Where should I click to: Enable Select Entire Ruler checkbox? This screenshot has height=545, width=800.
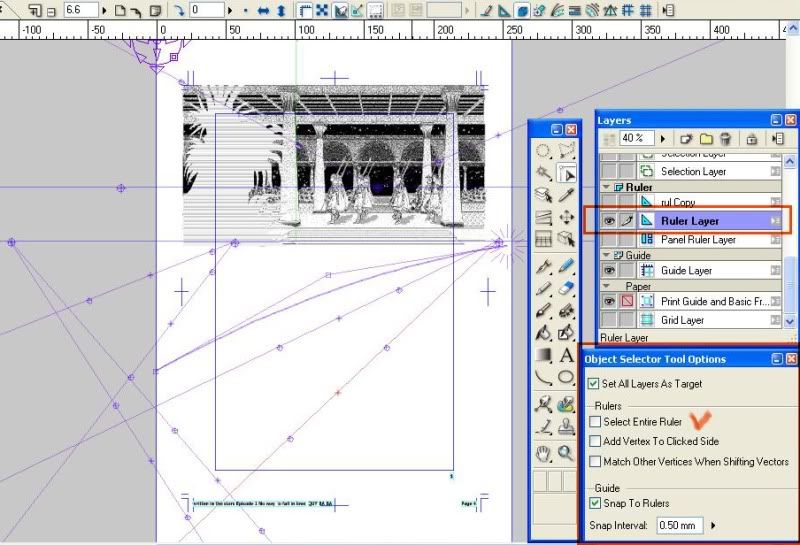[595, 422]
